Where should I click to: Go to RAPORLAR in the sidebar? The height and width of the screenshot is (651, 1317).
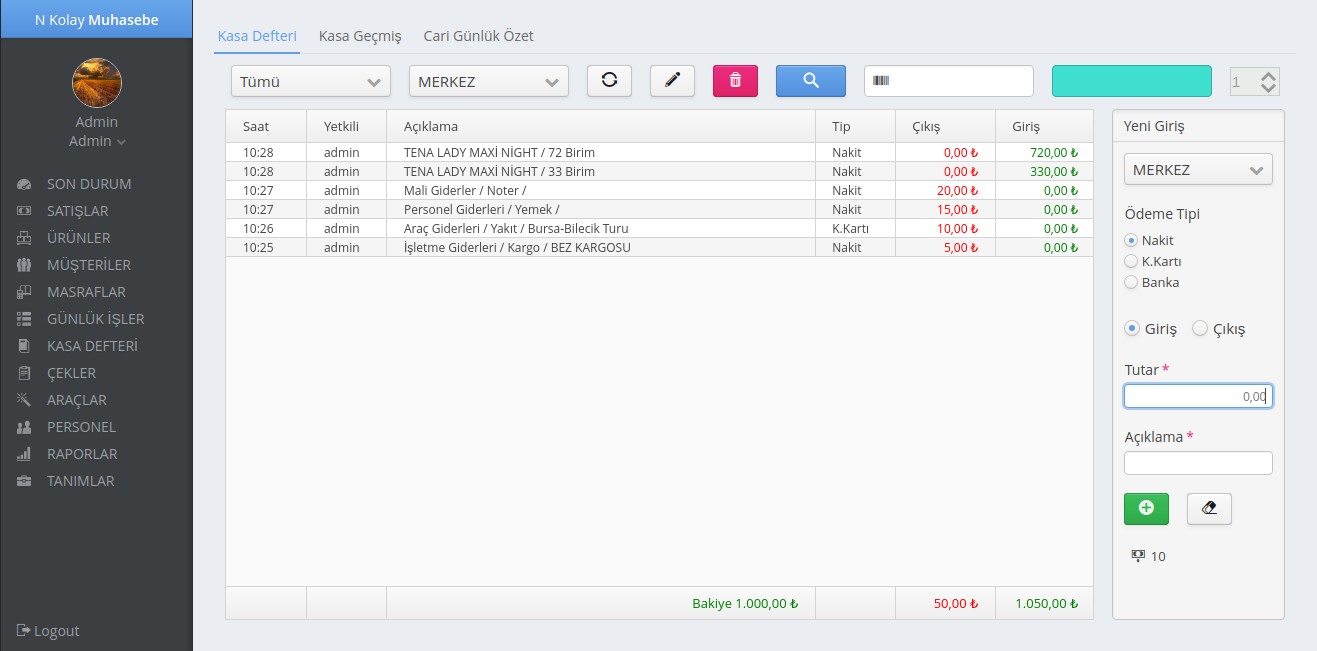[x=81, y=454]
